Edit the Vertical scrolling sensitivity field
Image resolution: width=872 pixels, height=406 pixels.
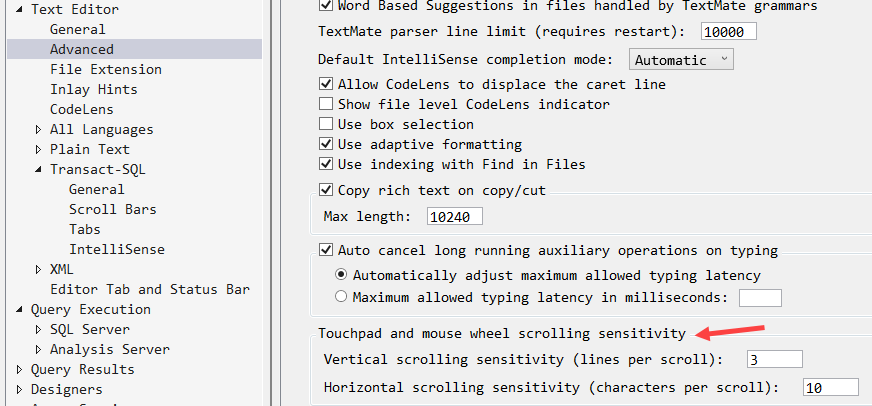pyautogui.click(x=774, y=359)
